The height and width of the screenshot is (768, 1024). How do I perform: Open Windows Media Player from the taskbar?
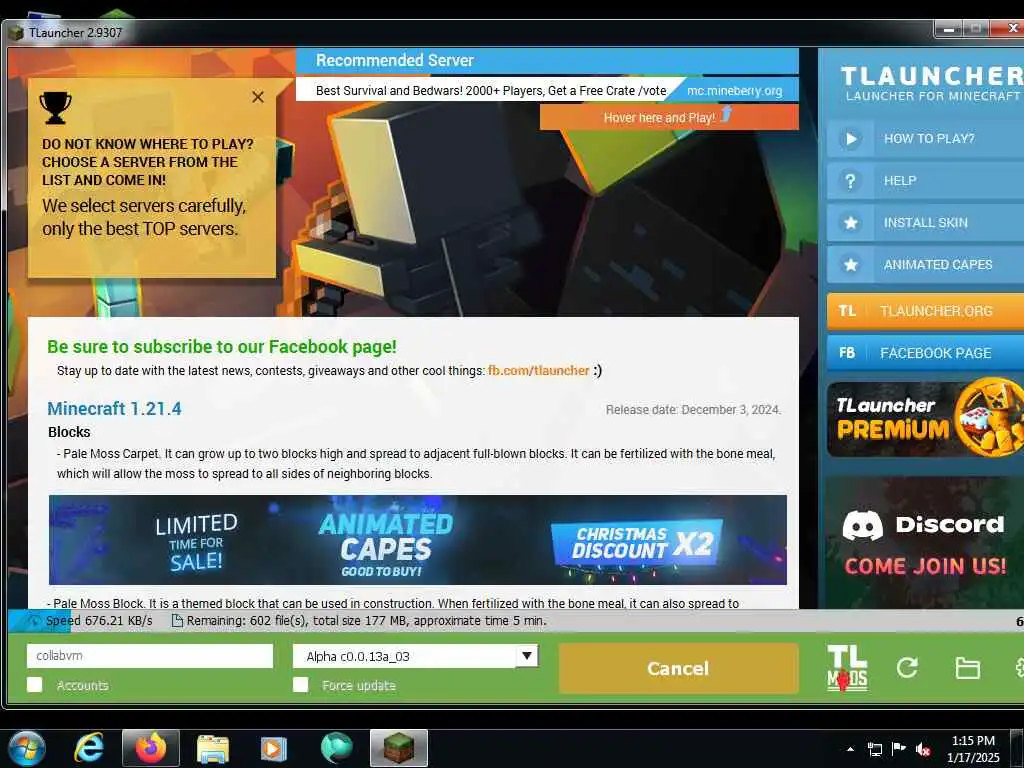[274, 748]
